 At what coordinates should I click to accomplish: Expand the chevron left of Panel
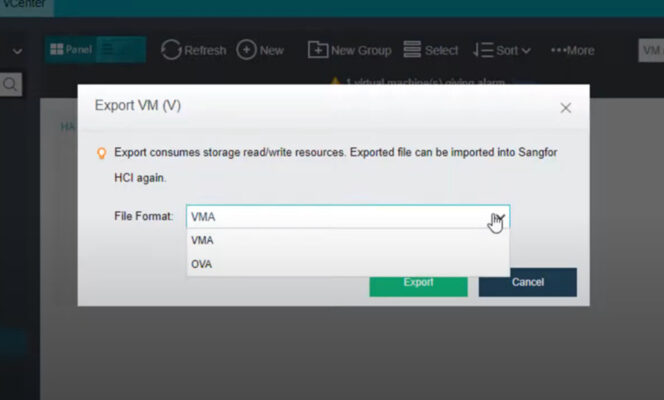coord(17,51)
